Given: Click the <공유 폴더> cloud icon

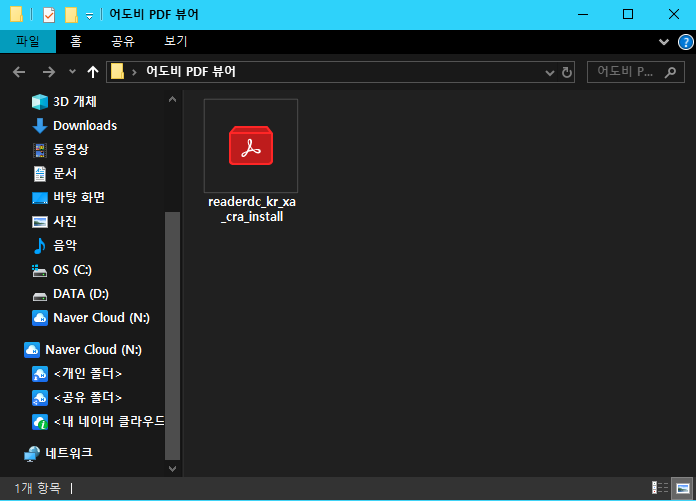Looking at the screenshot, I should pyautogui.click(x=40, y=398).
